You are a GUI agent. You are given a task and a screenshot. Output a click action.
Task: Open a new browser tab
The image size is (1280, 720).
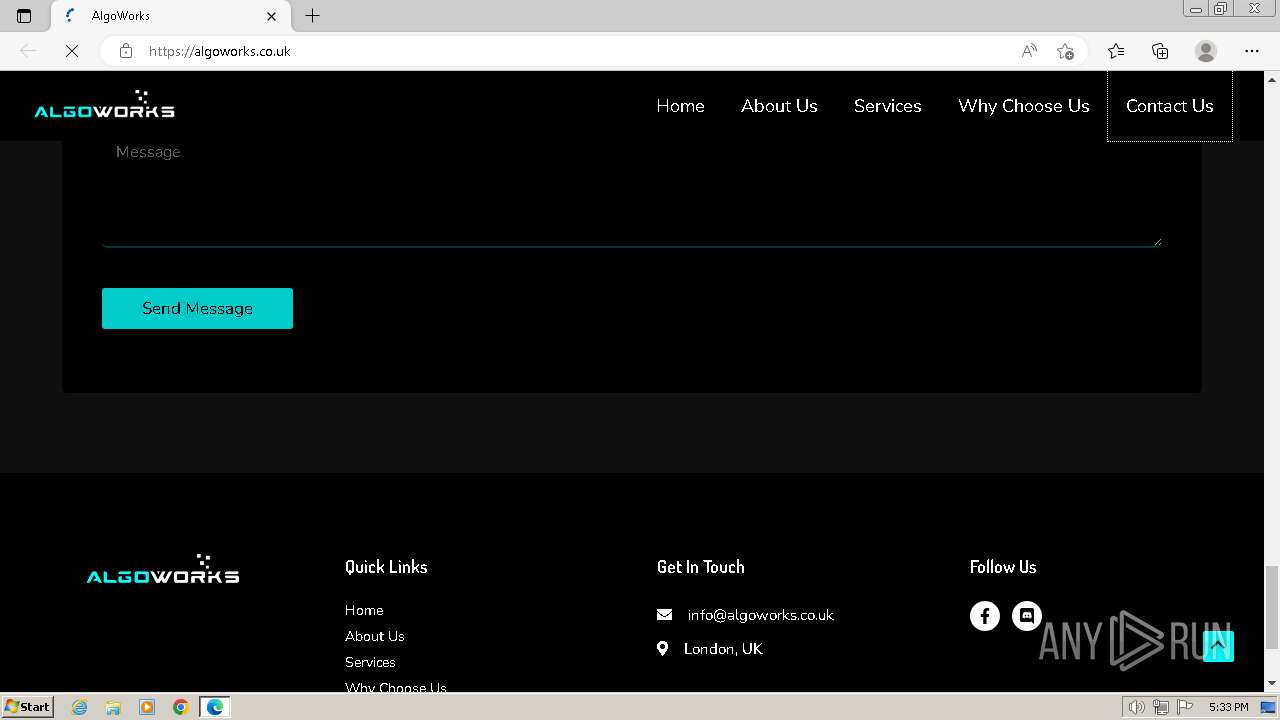coord(312,16)
